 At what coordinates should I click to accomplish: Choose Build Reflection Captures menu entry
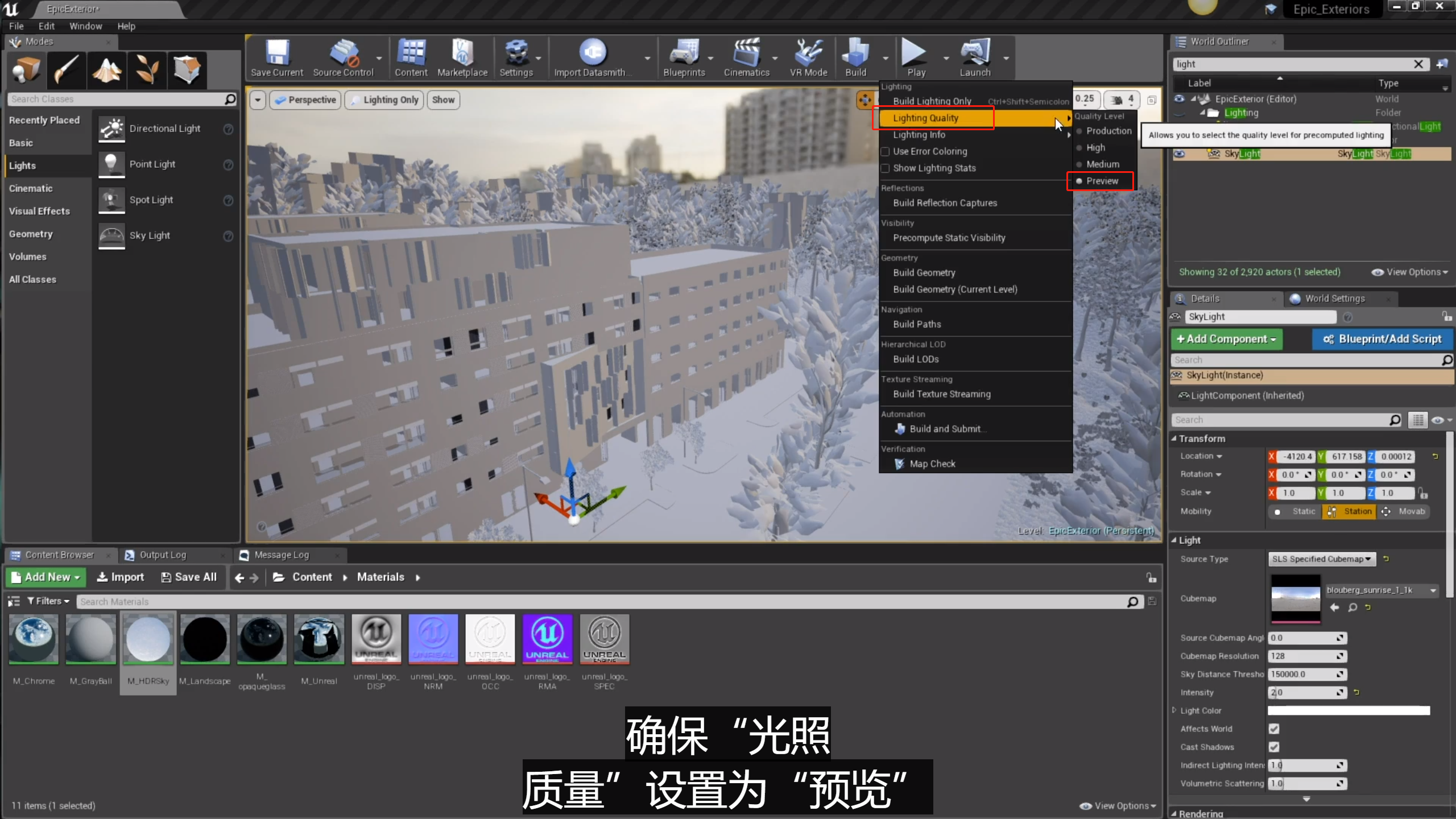(945, 203)
